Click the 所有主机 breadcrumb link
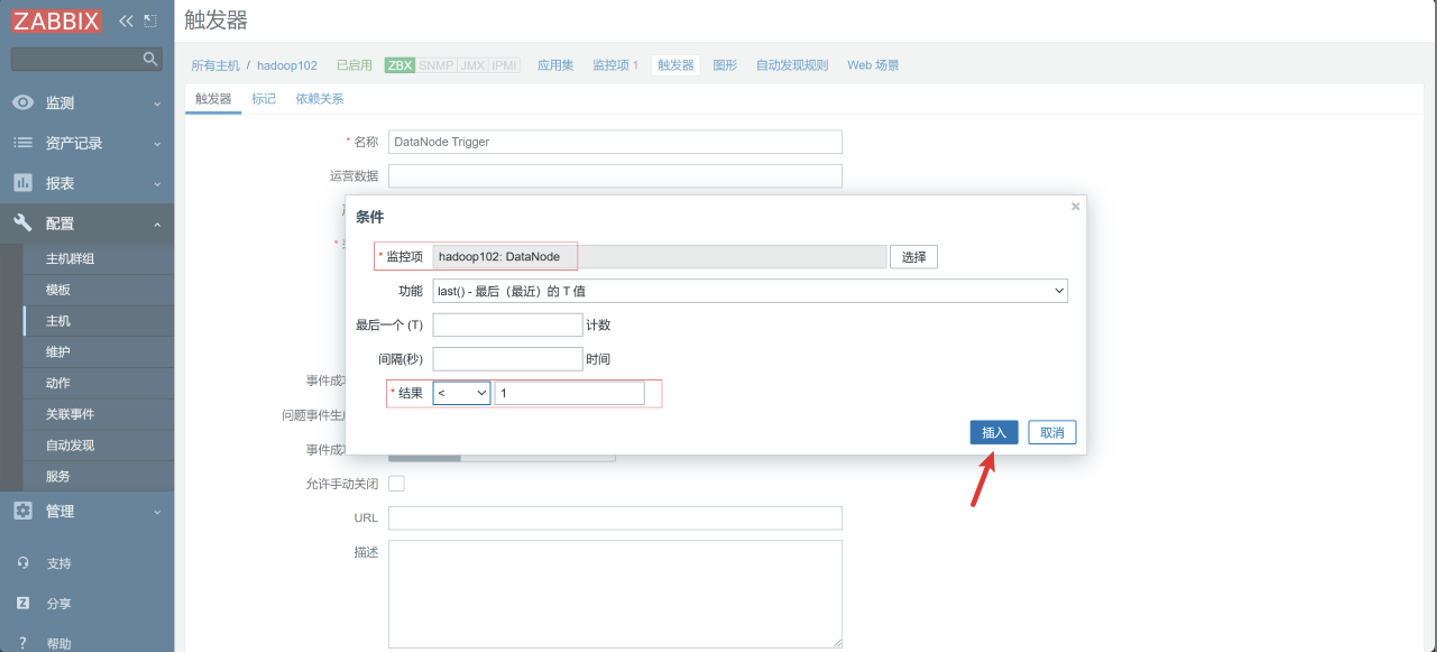The height and width of the screenshot is (652, 1437). [216, 65]
